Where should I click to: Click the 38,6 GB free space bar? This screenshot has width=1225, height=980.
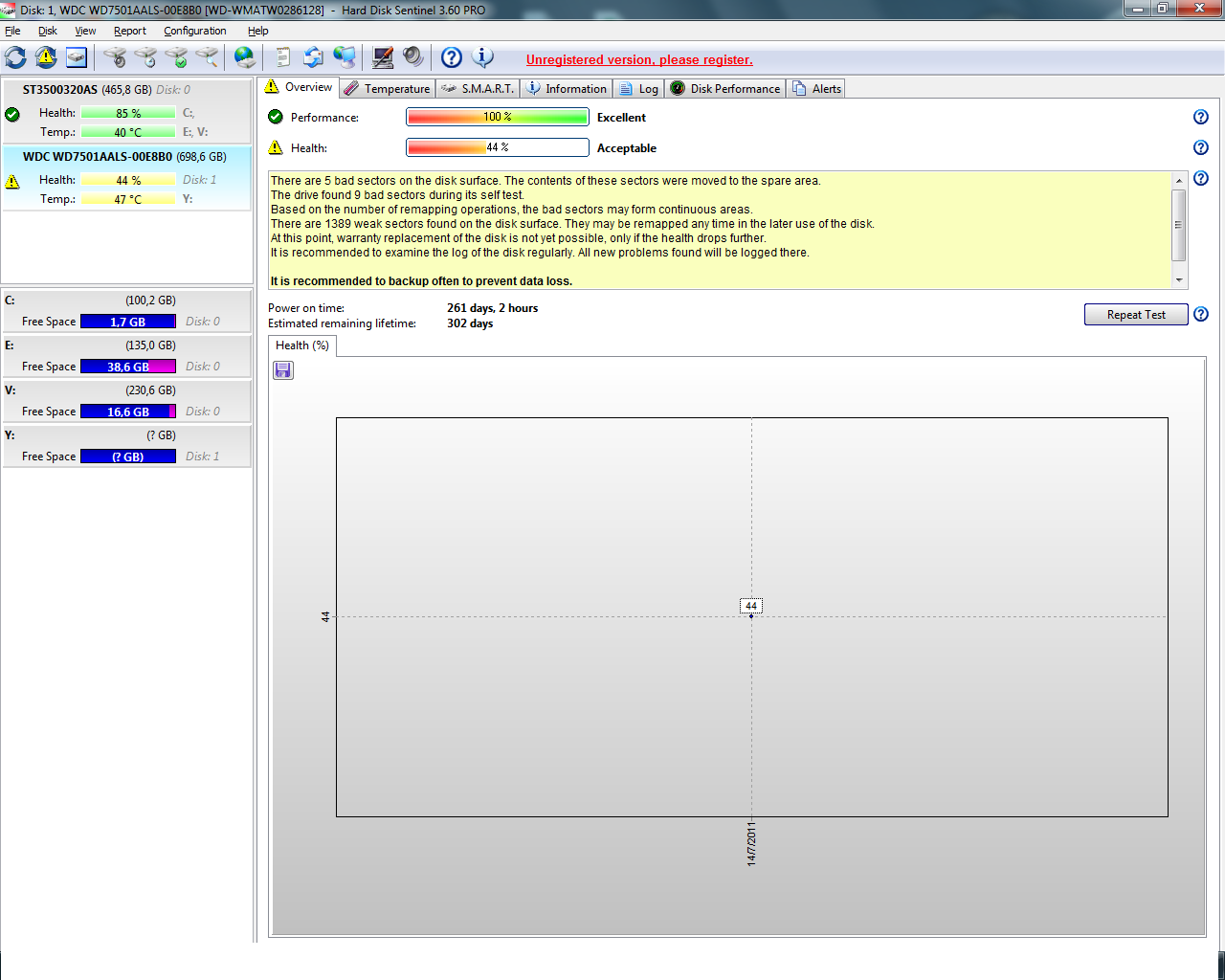[128, 367]
